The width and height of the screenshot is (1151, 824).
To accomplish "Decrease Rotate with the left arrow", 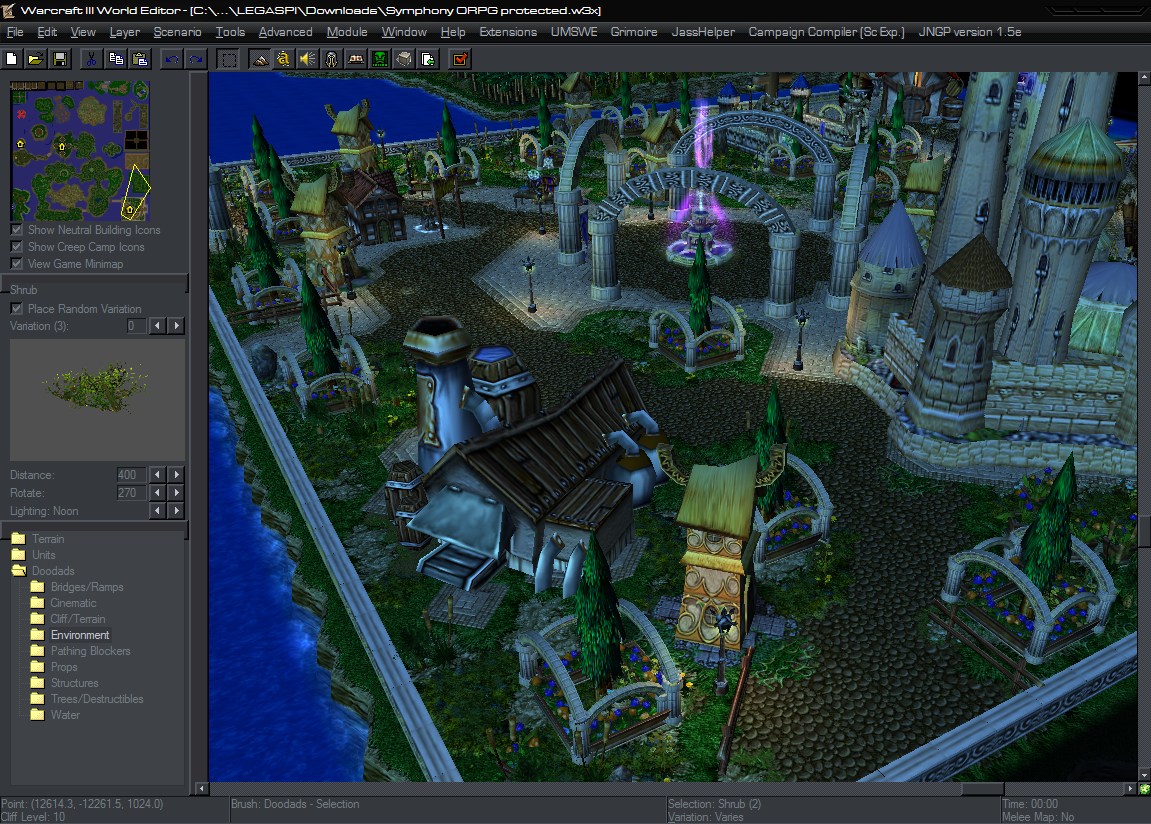I will (x=157, y=492).
